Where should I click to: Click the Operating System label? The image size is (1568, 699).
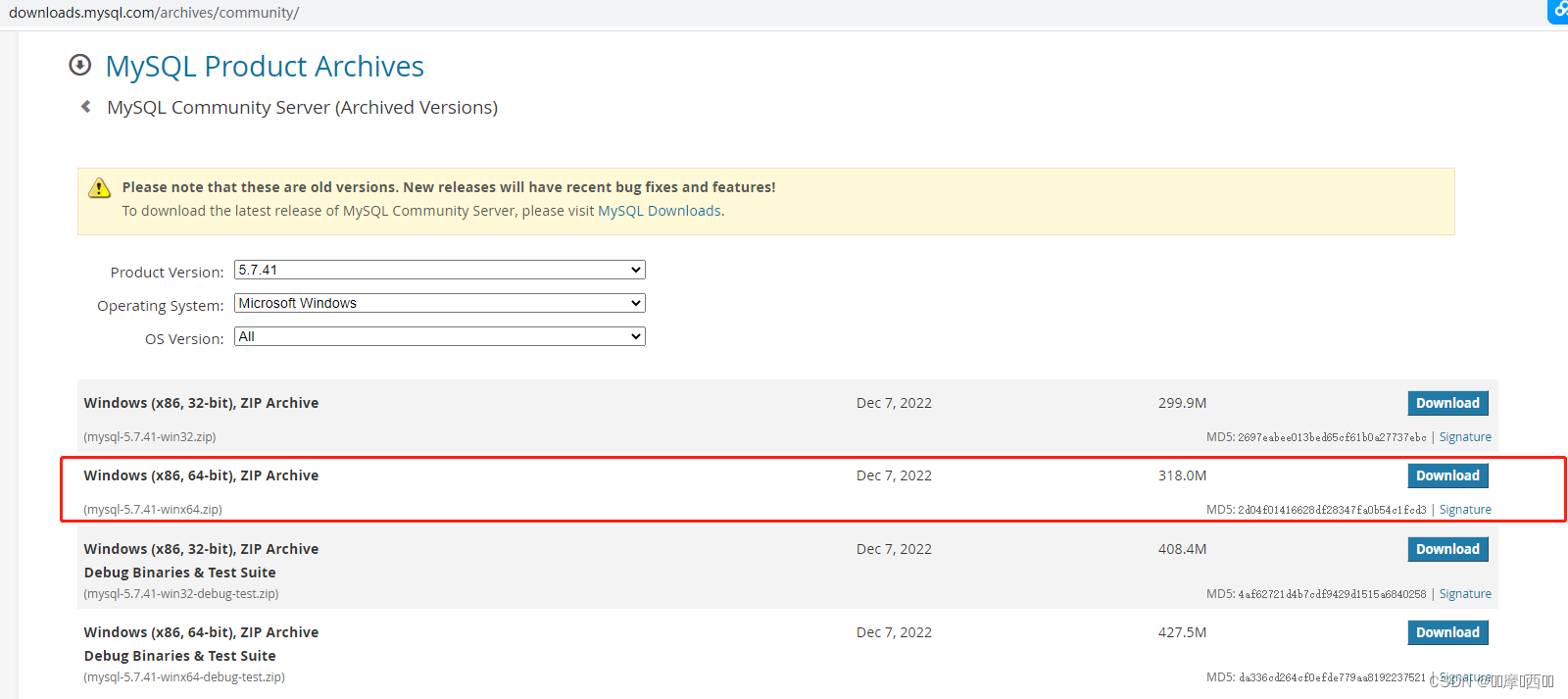161,306
